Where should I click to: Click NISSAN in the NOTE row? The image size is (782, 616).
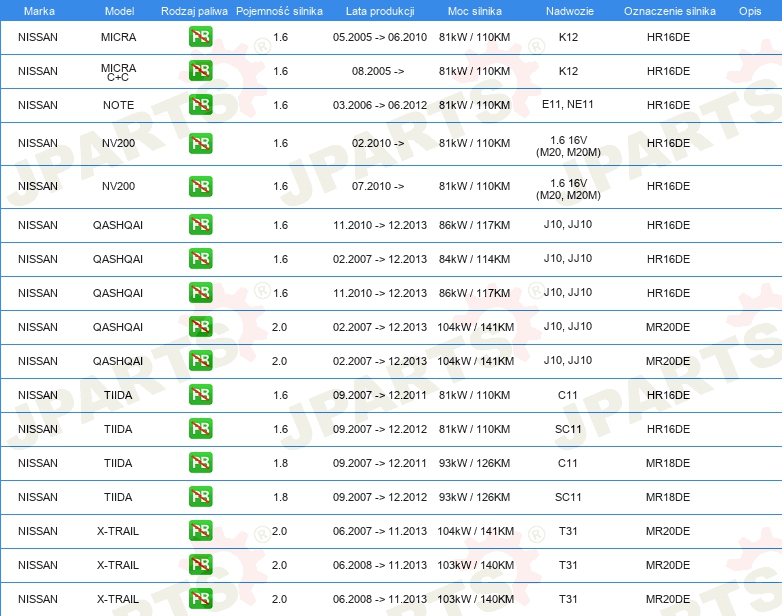[38, 105]
